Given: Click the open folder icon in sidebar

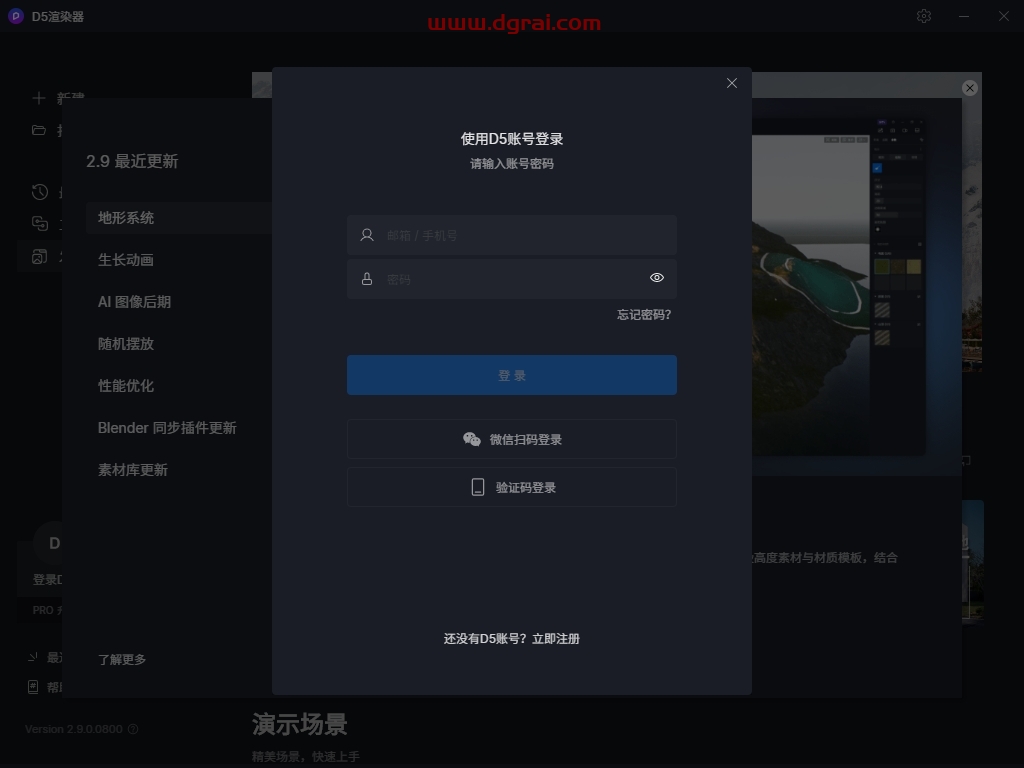Looking at the screenshot, I should pyautogui.click(x=39, y=130).
